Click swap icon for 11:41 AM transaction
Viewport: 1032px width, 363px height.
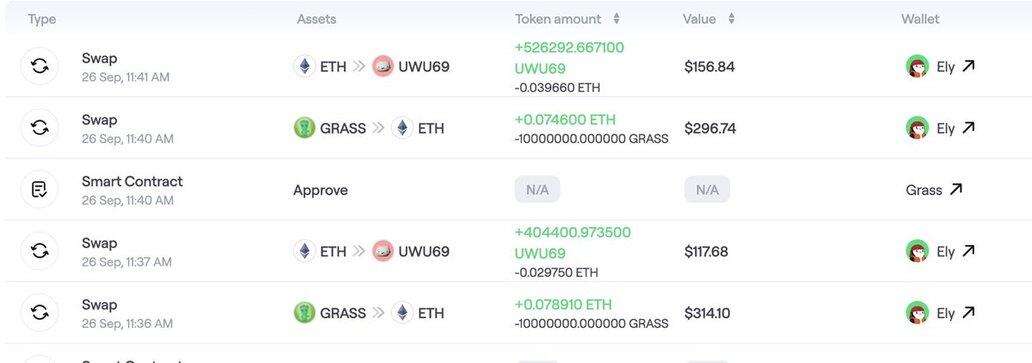click(x=39, y=66)
